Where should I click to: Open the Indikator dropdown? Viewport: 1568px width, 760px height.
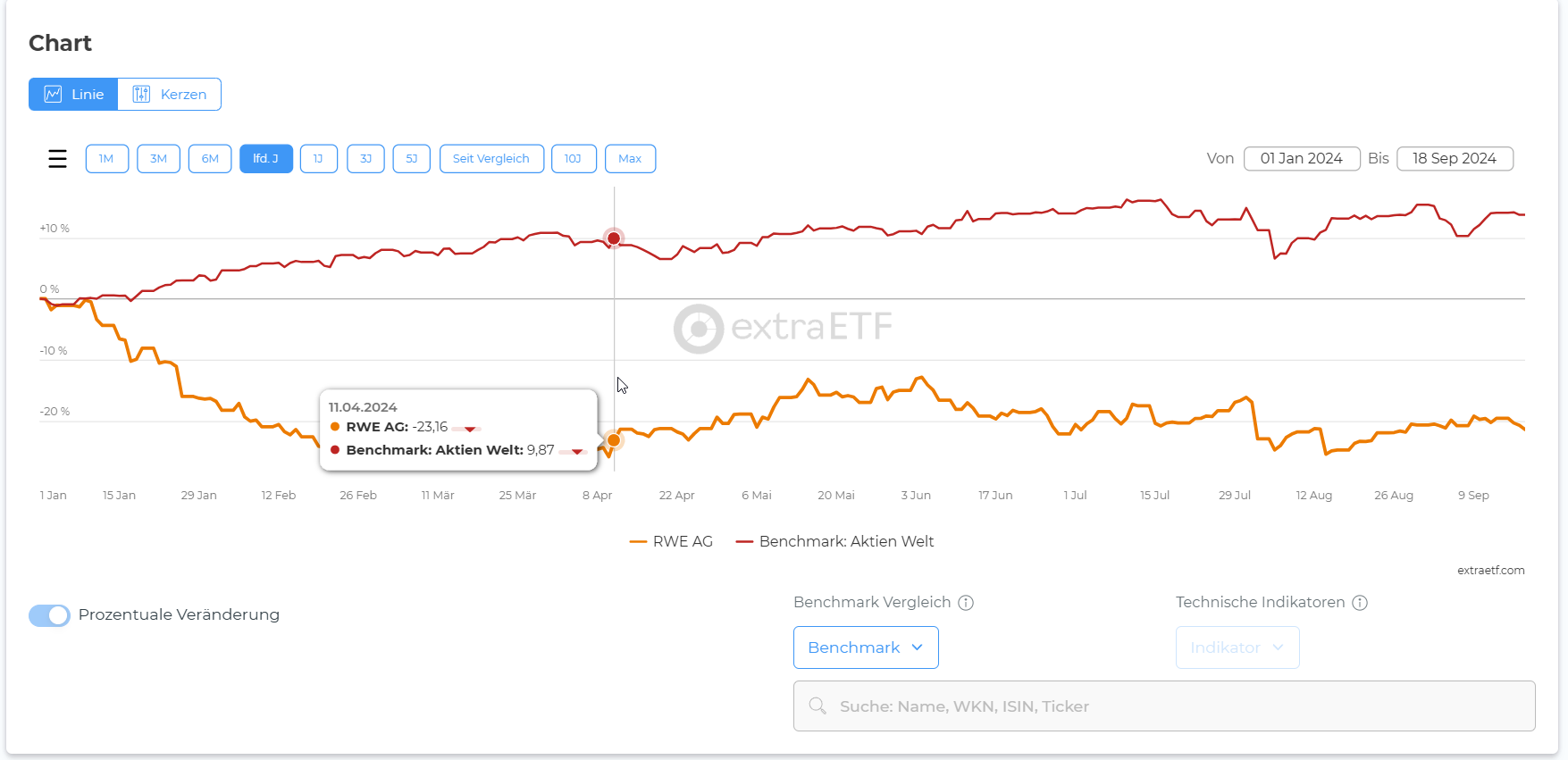pyautogui.click(x=1237, y=647)
